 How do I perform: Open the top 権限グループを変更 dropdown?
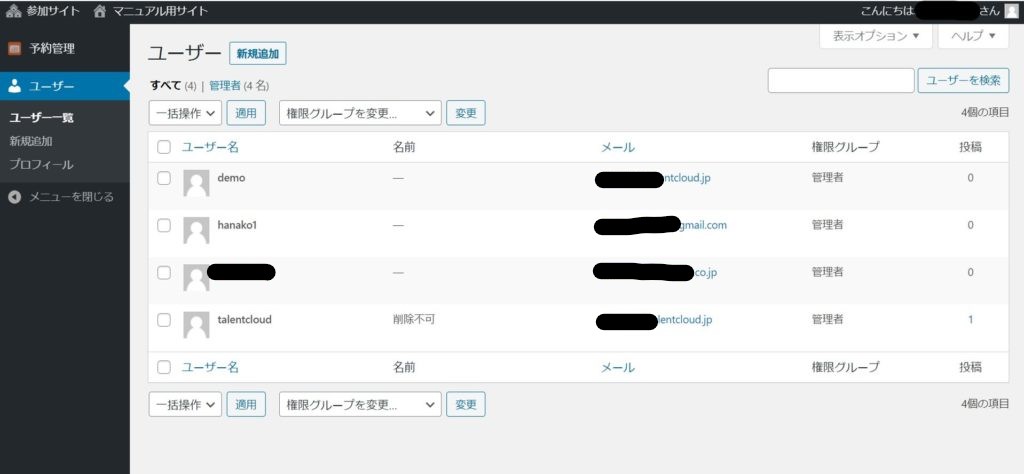(360, 113)
